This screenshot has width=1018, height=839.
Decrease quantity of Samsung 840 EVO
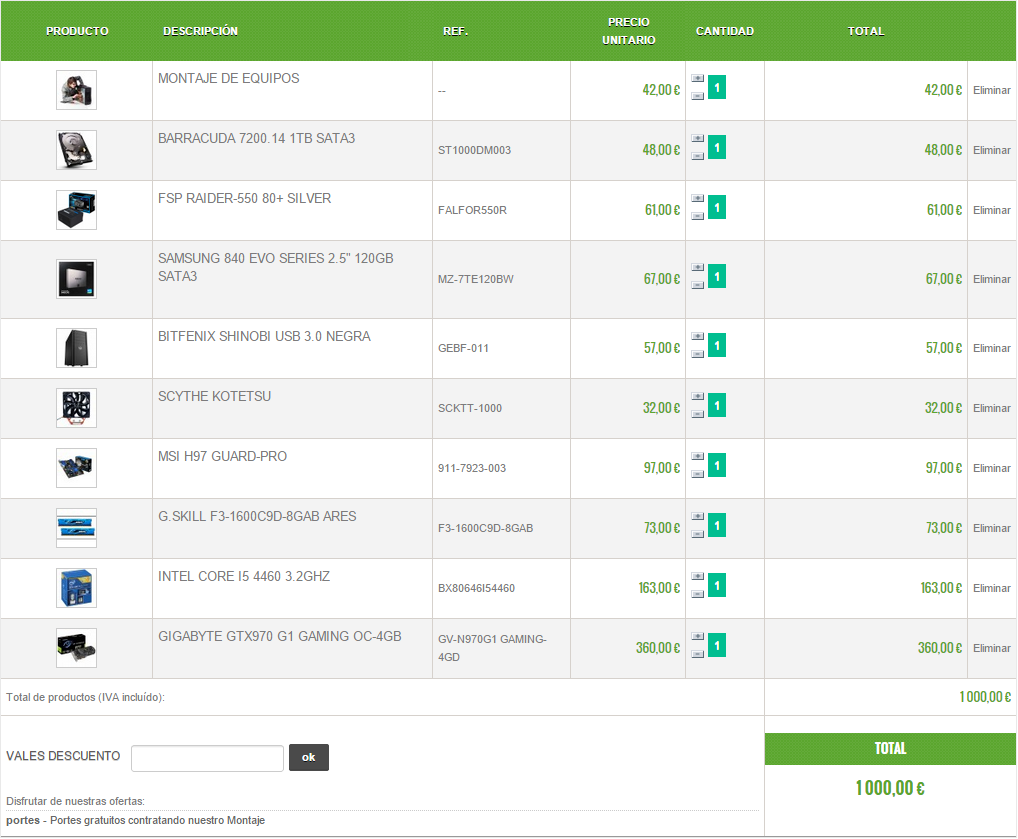[697, 285]
